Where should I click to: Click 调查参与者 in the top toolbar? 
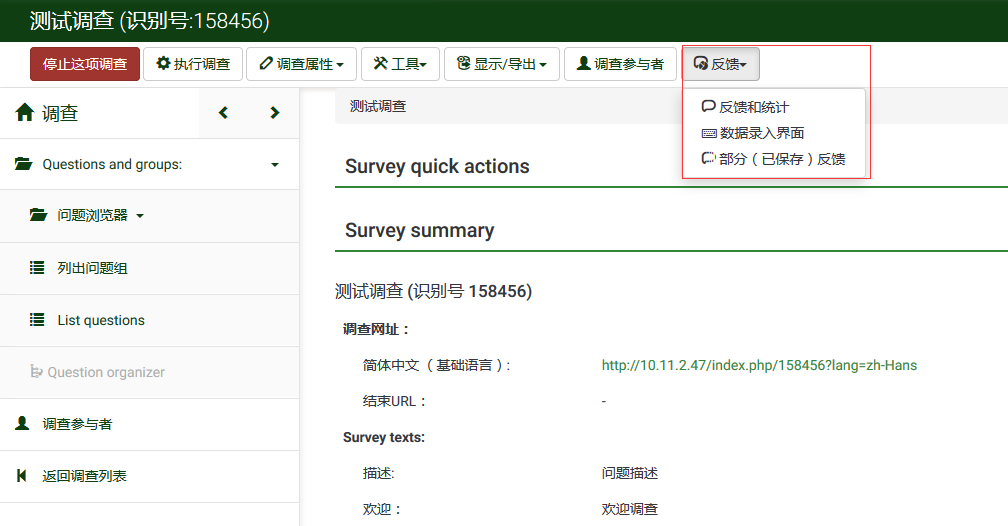(619, 64)
